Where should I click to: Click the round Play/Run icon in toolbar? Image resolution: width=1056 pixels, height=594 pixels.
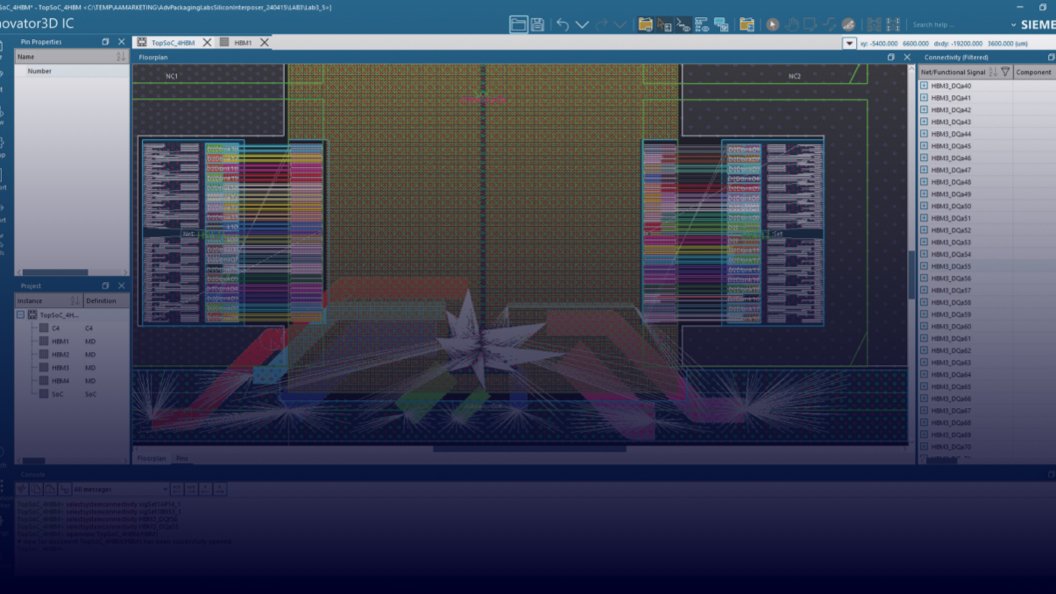772,24
